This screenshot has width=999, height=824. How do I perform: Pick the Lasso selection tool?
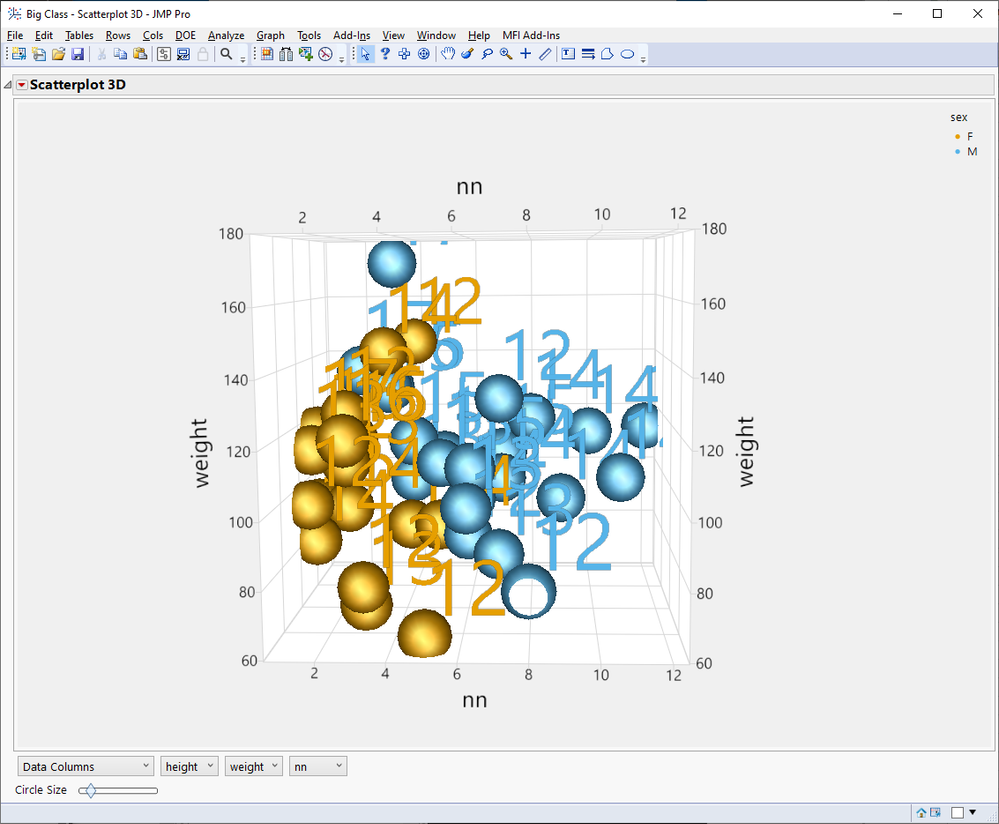[486, 54]
